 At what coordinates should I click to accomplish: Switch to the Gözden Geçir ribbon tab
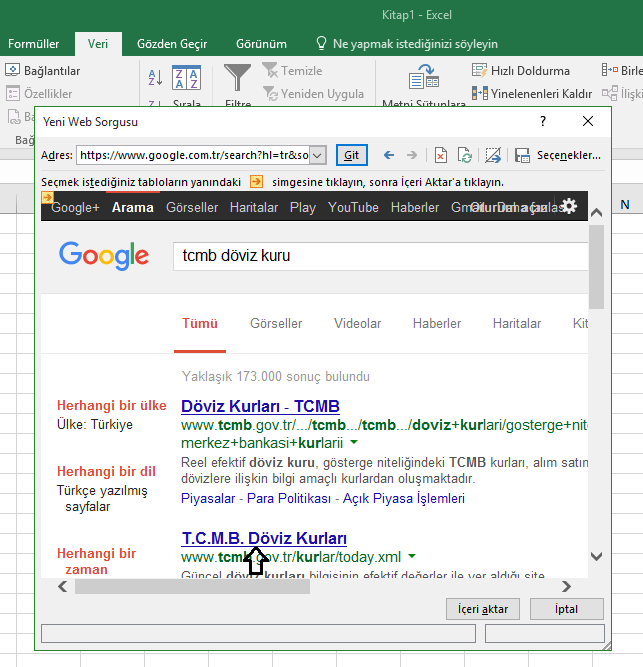[172, 44]
